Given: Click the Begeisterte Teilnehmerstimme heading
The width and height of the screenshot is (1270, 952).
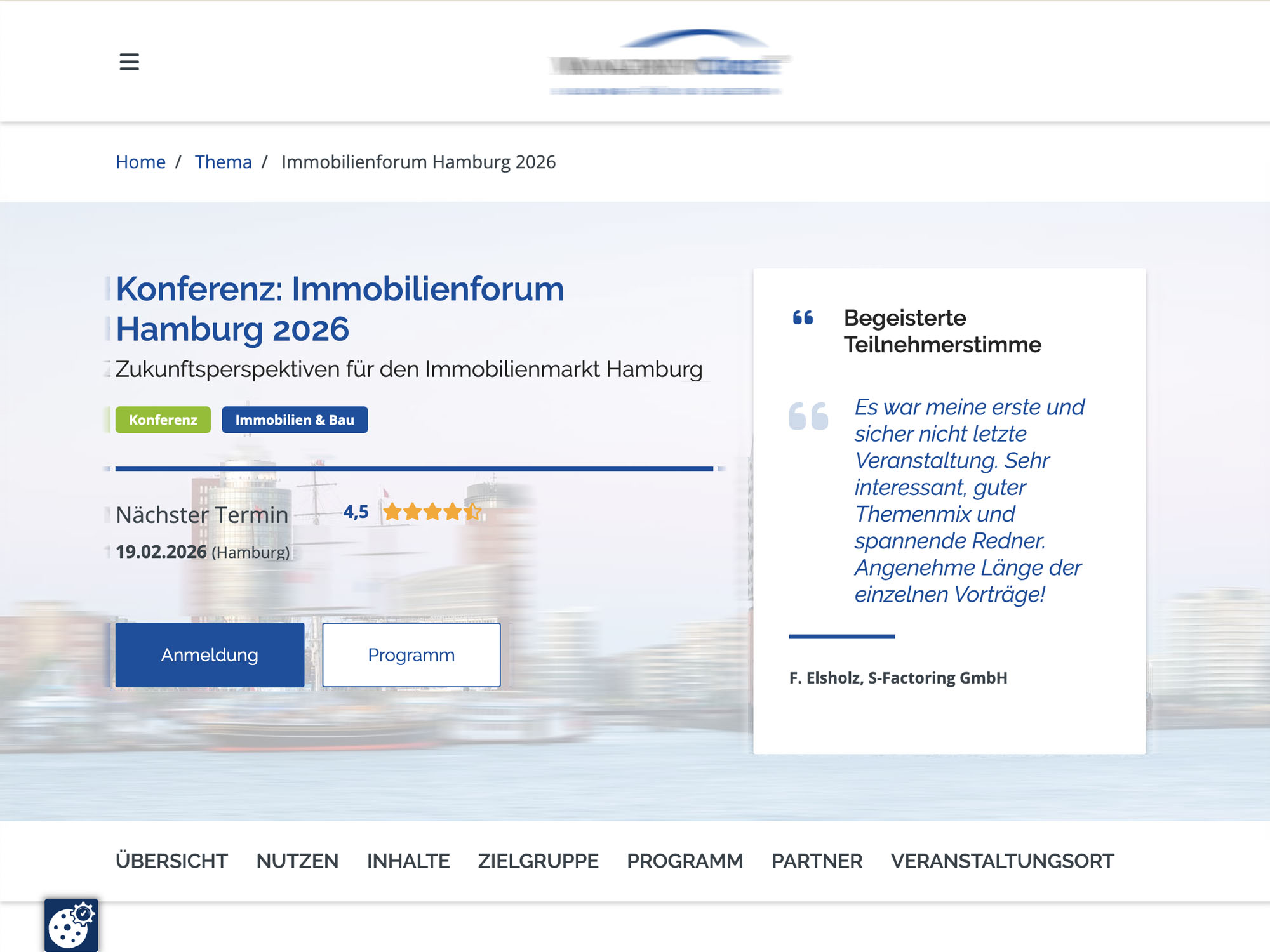Looking at the screenshot, I should pyautogui.click(x=942, y=331).
